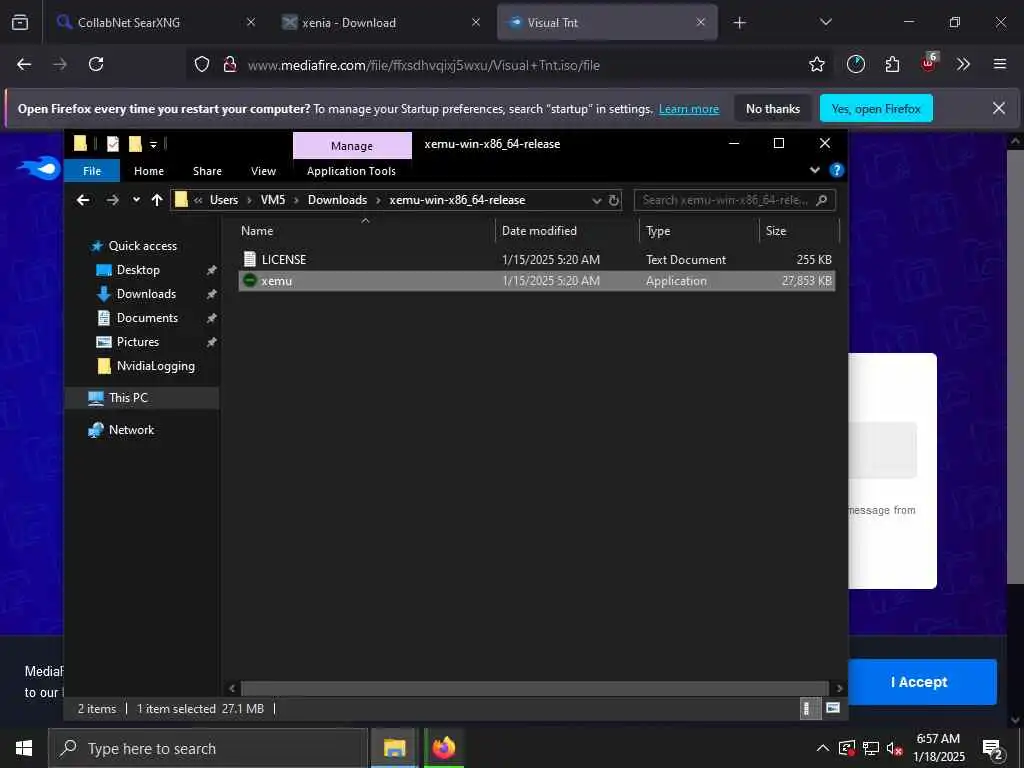
Task: Open the Firefox extensions puzzle icon
Action: (x=892, y=64)
